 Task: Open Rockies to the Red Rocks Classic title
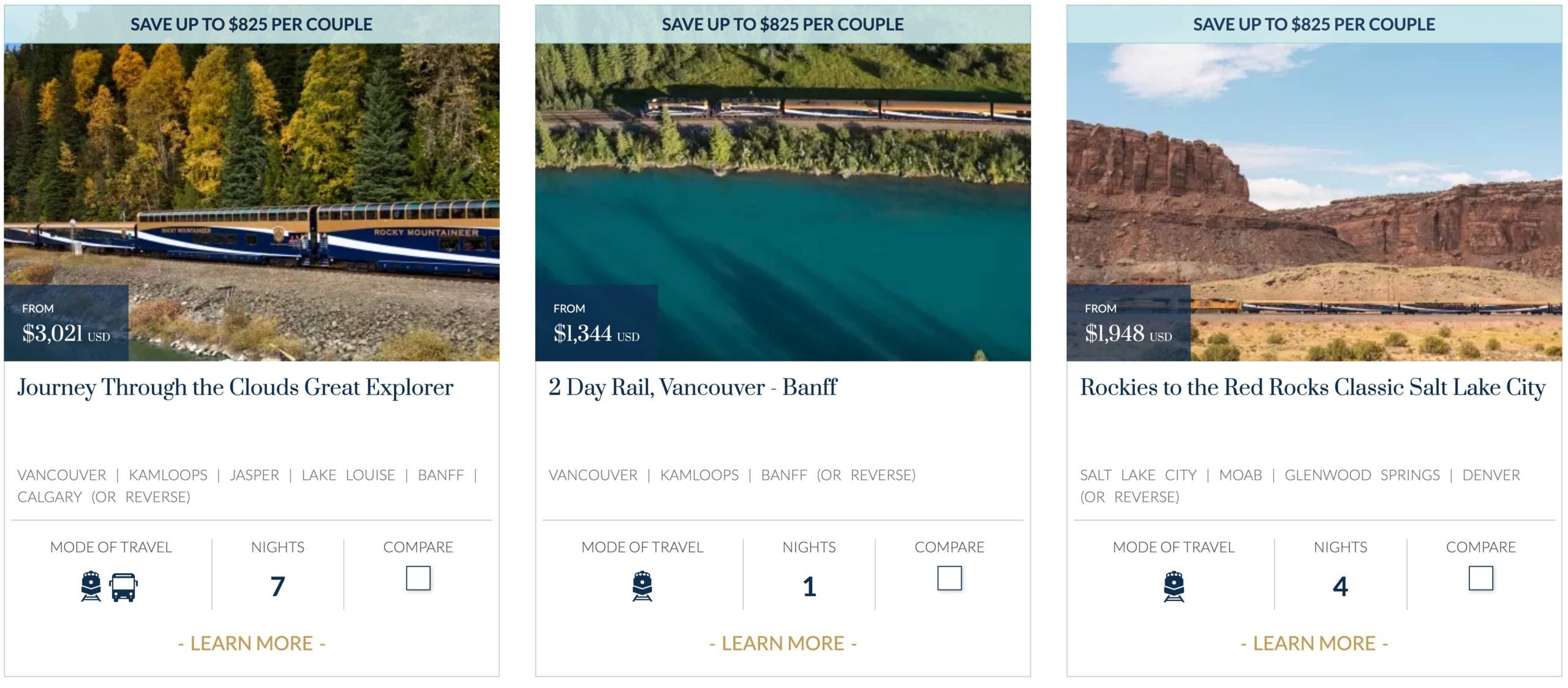(x=1313, y=387)
